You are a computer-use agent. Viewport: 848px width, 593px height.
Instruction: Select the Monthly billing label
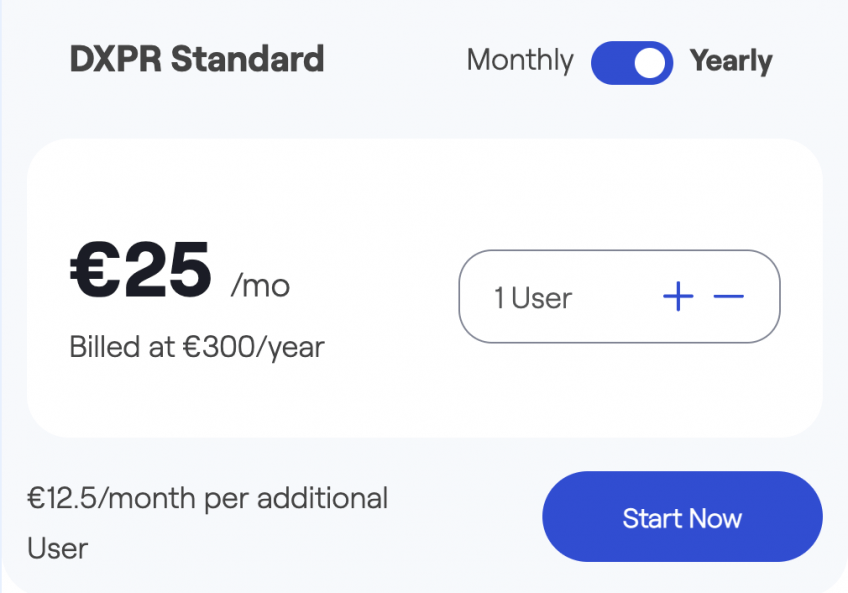(x=520, y=61)
